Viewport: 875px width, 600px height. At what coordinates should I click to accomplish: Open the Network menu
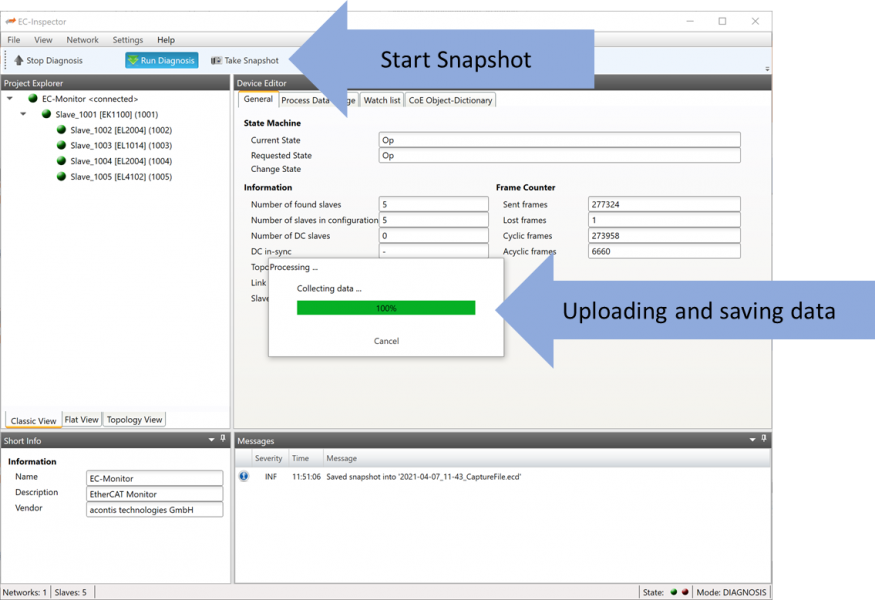(x=82, y=40)
